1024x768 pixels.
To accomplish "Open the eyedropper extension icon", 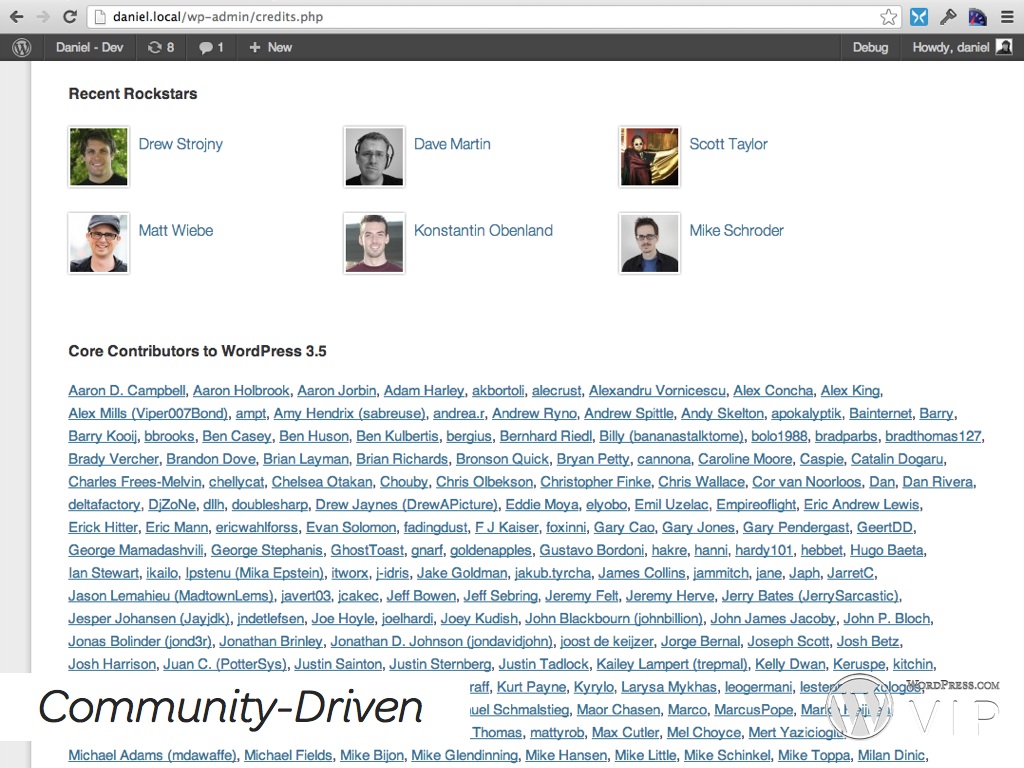I will [x=948, y=17].
